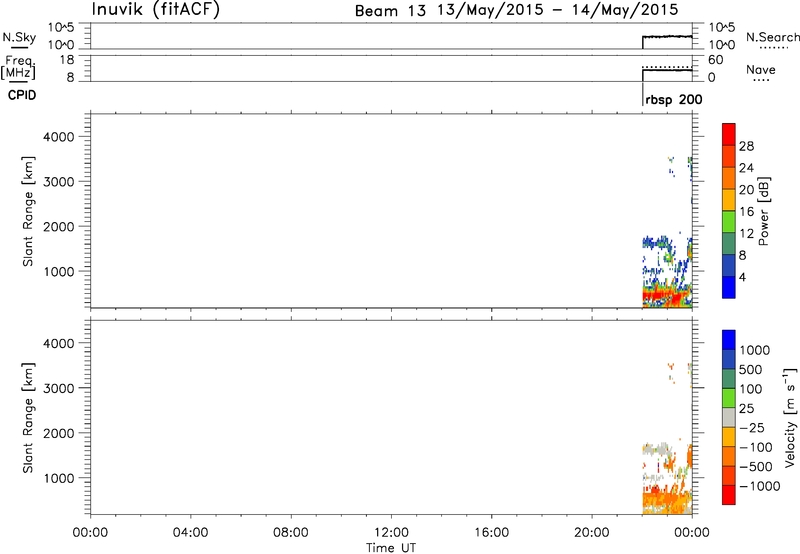Image resolution: width=800 pixels, height=554 pixels.
Task: Click the Power [dB] color bar
Action: tap(729, 210)
